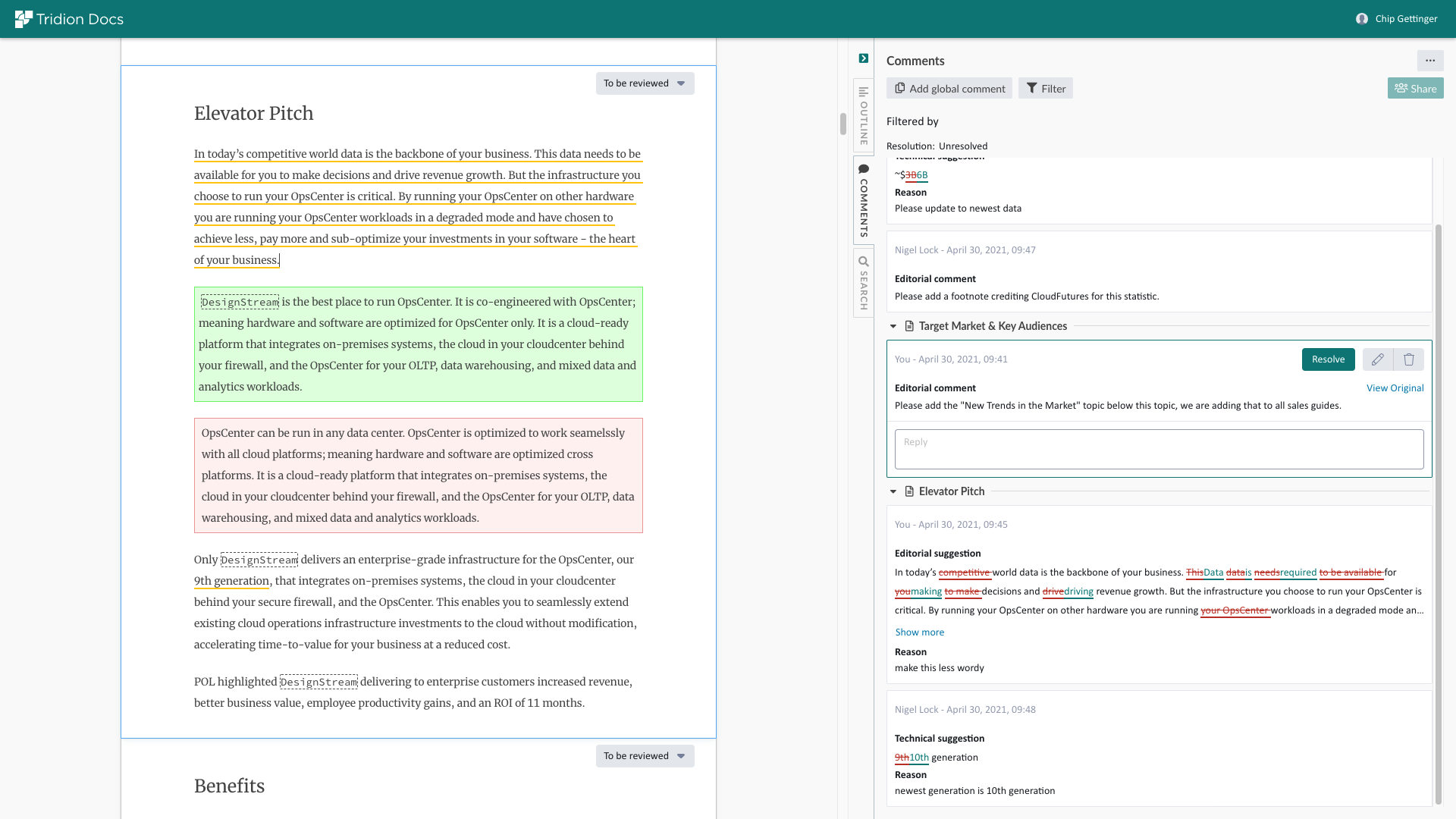Click the Share button

click(1415, 89)
